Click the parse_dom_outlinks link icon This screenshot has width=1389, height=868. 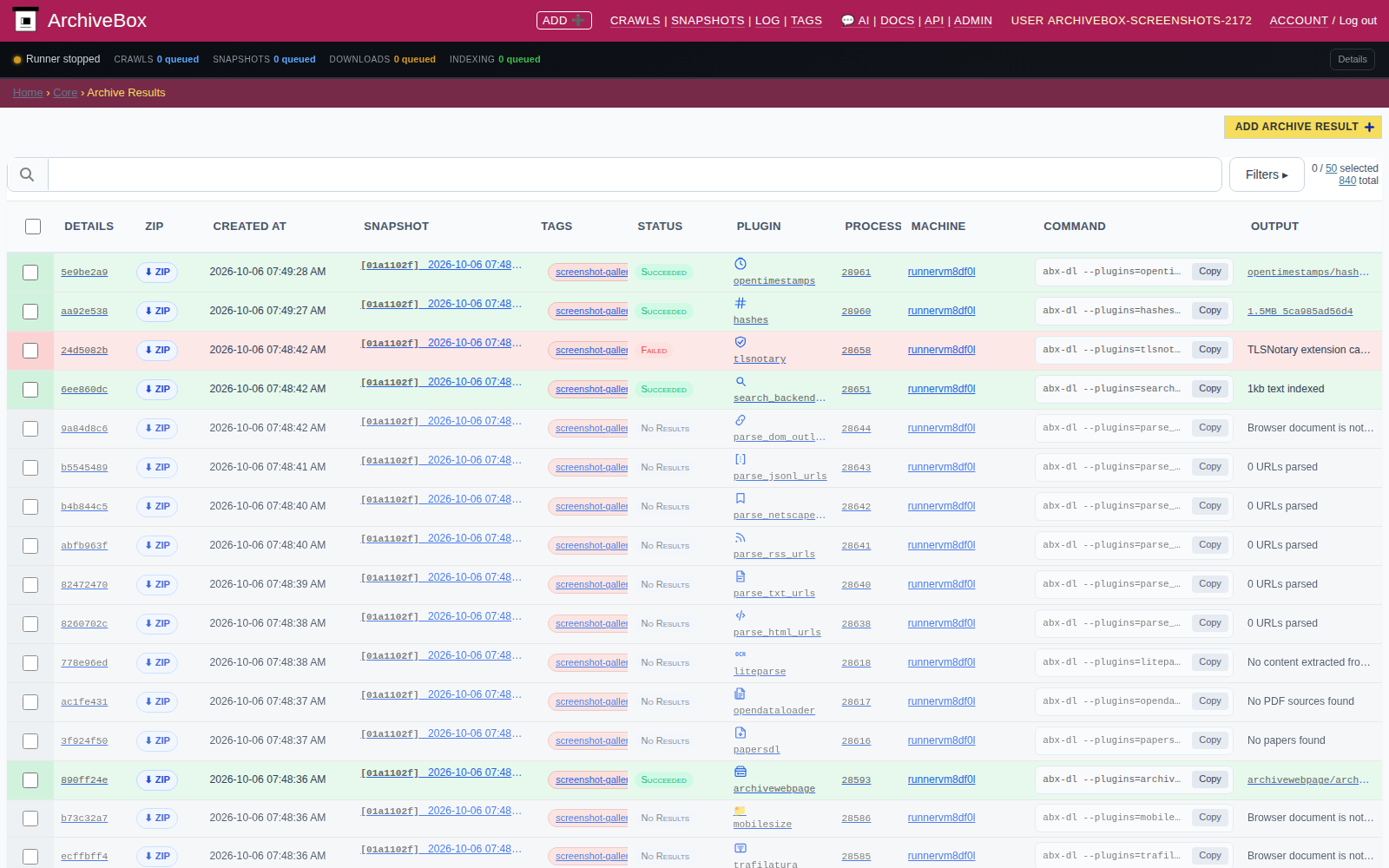pos(741,420)
